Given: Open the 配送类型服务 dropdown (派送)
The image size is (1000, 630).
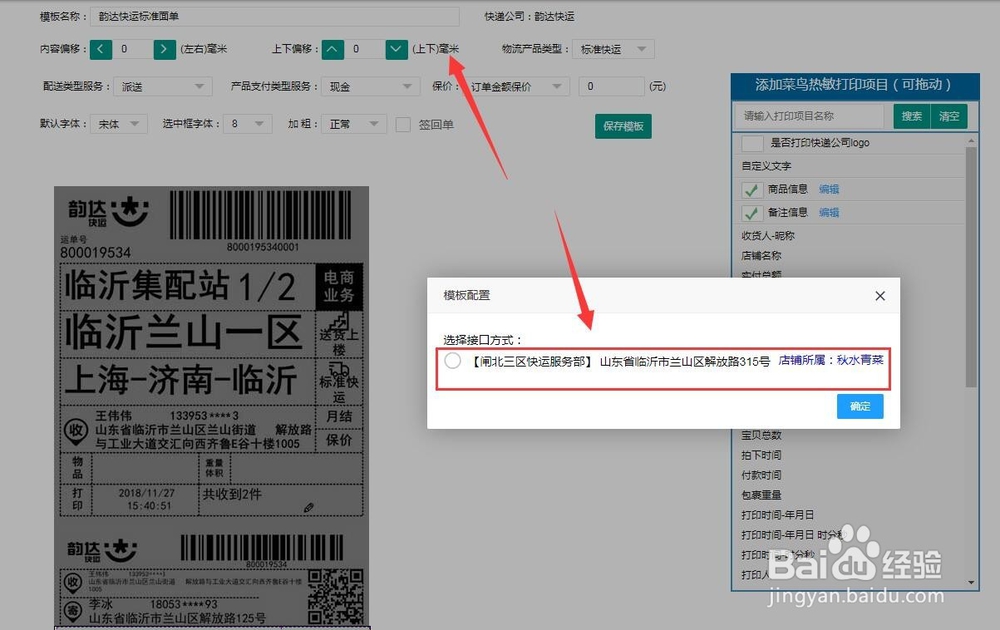Looking at the screenshot, I should coord(162,87).
